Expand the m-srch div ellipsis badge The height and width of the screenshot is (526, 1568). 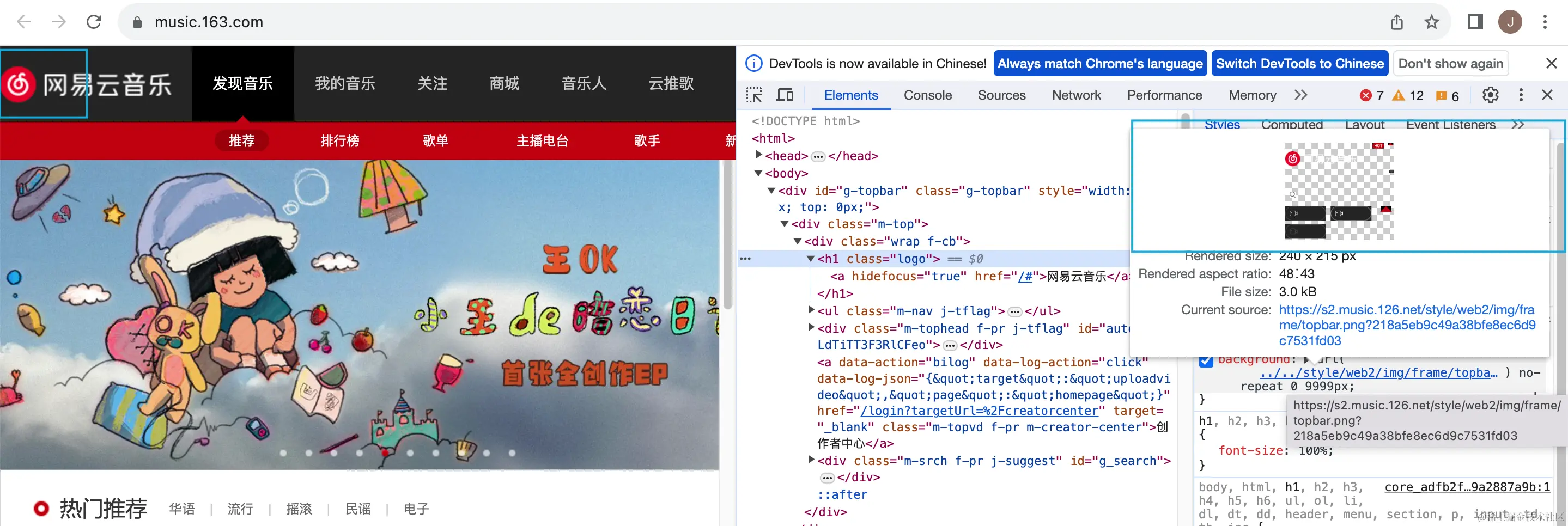pos(826,478)
